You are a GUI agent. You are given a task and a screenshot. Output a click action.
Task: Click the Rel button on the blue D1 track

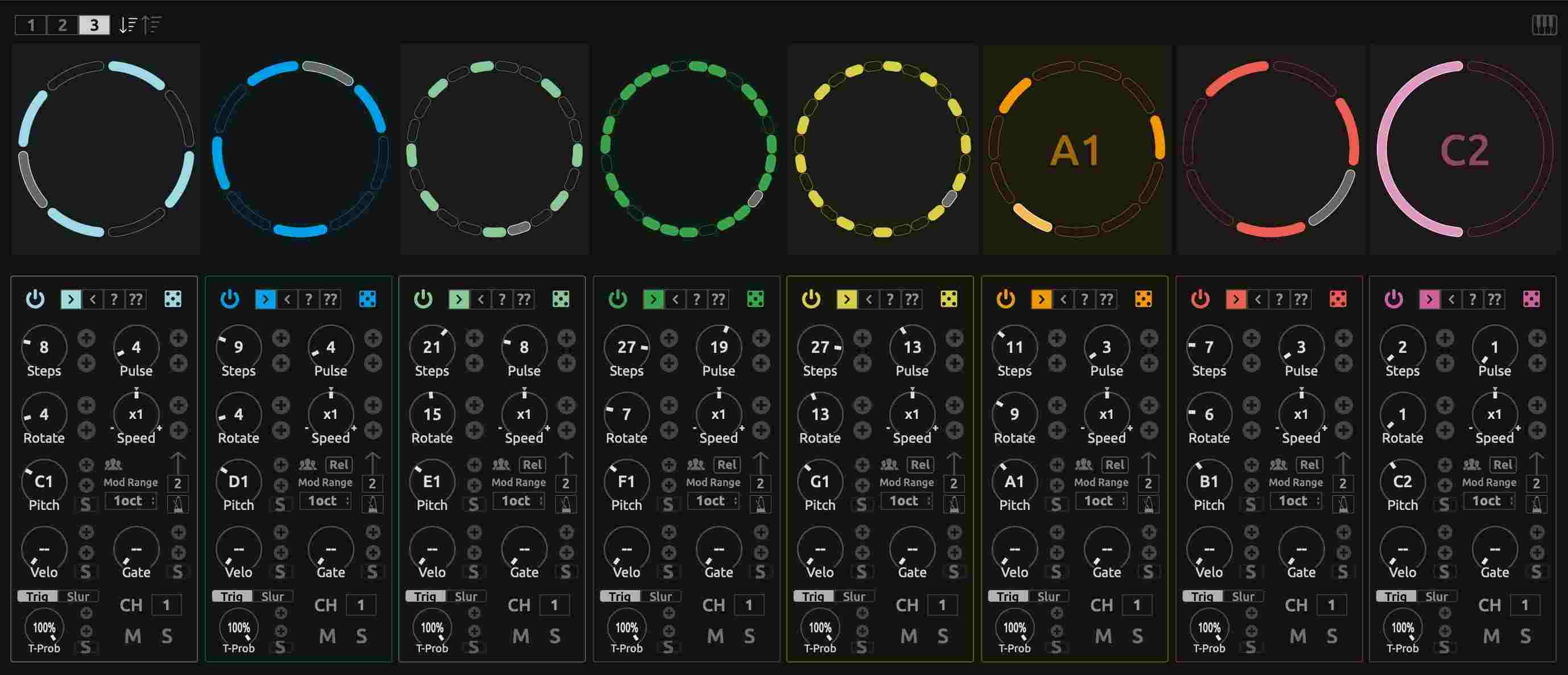click(x=339, y=464)
